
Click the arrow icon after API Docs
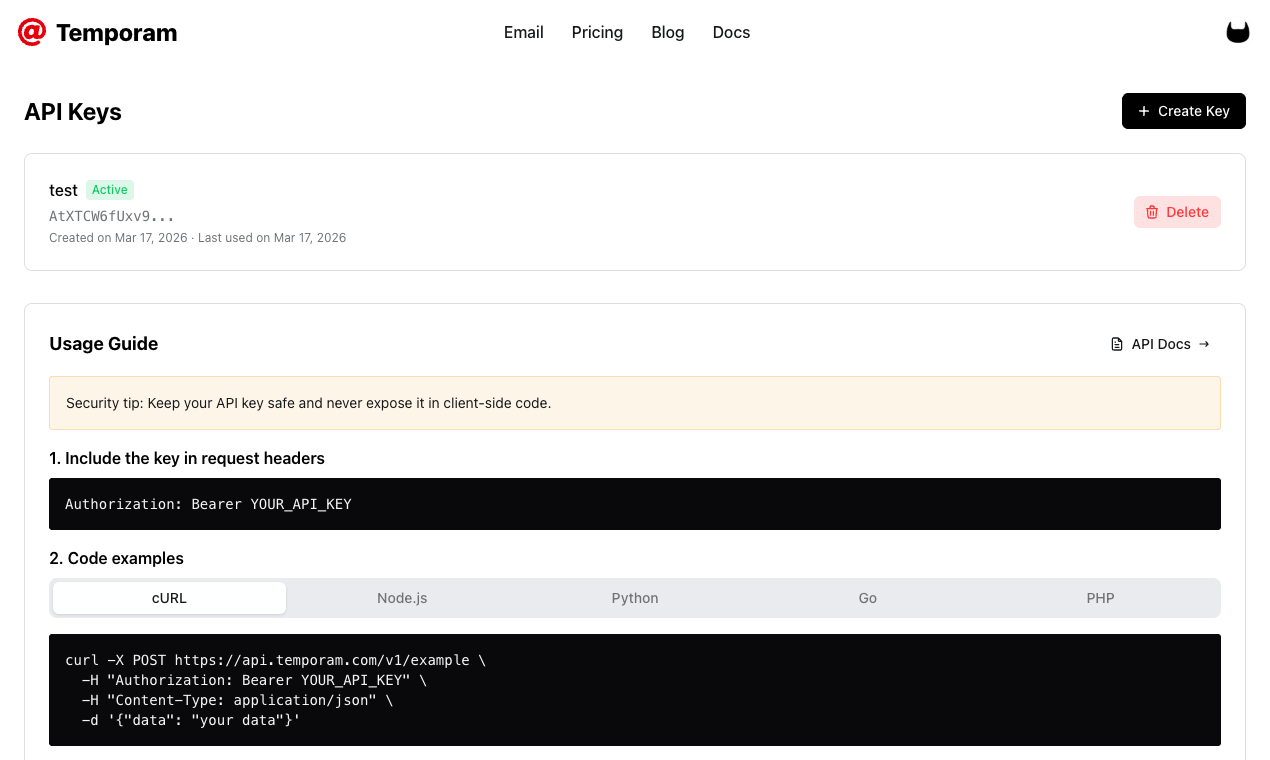pyautogui.click(x=1204, y=343)
